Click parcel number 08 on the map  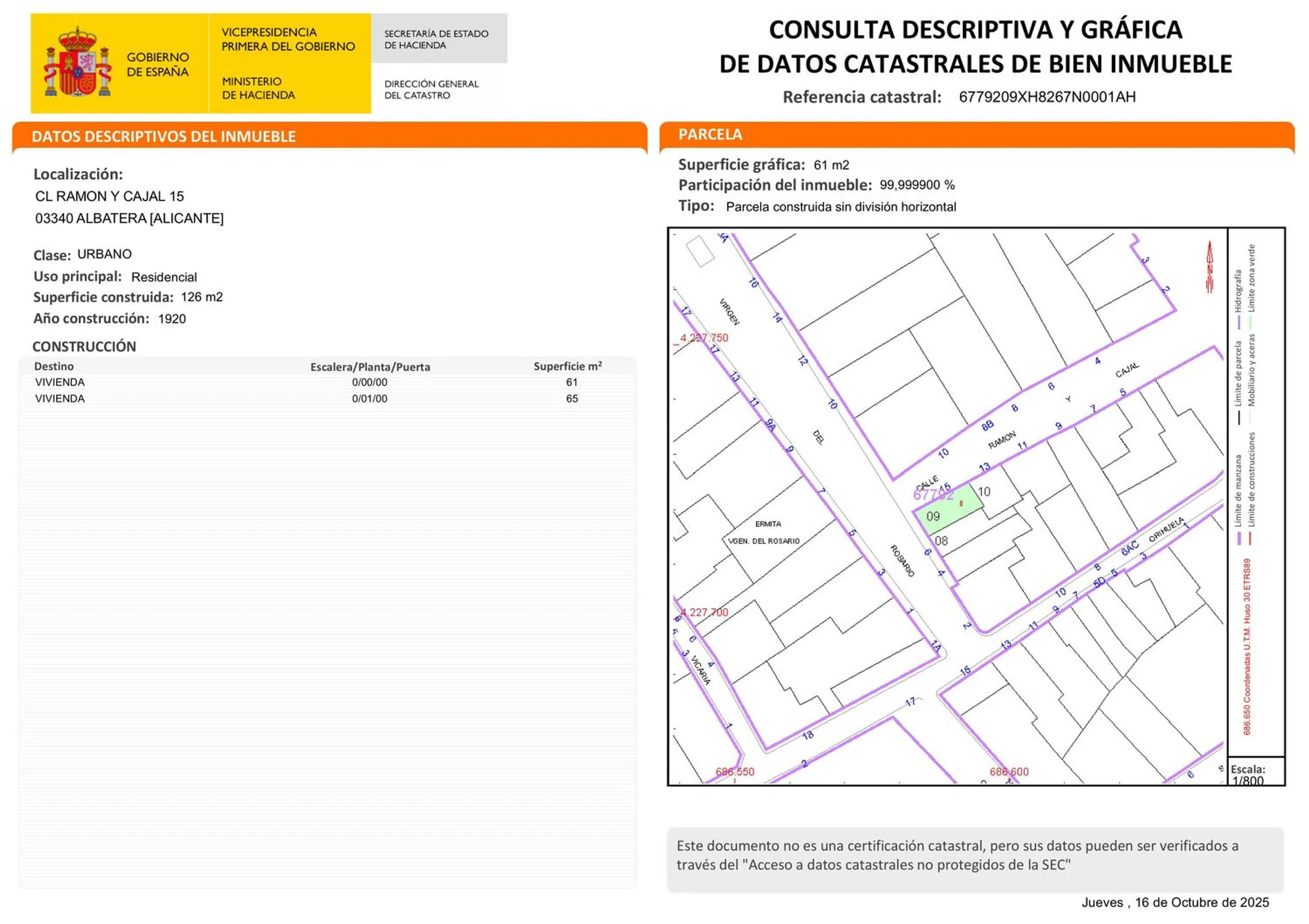pos(941,541)
